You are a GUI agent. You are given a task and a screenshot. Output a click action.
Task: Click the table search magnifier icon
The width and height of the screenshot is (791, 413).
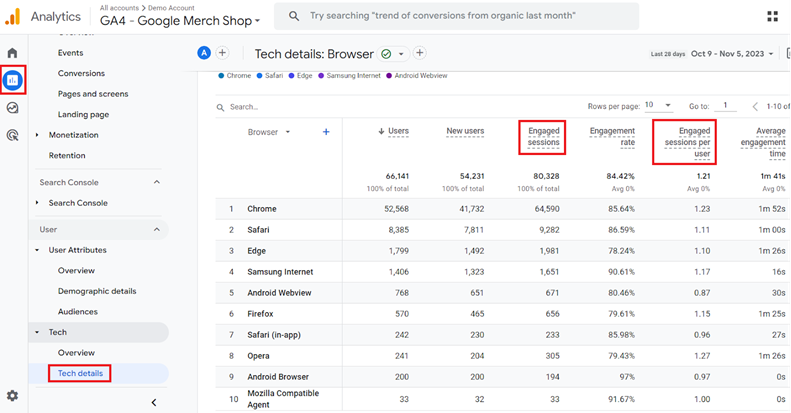click(x=220, y=107)
